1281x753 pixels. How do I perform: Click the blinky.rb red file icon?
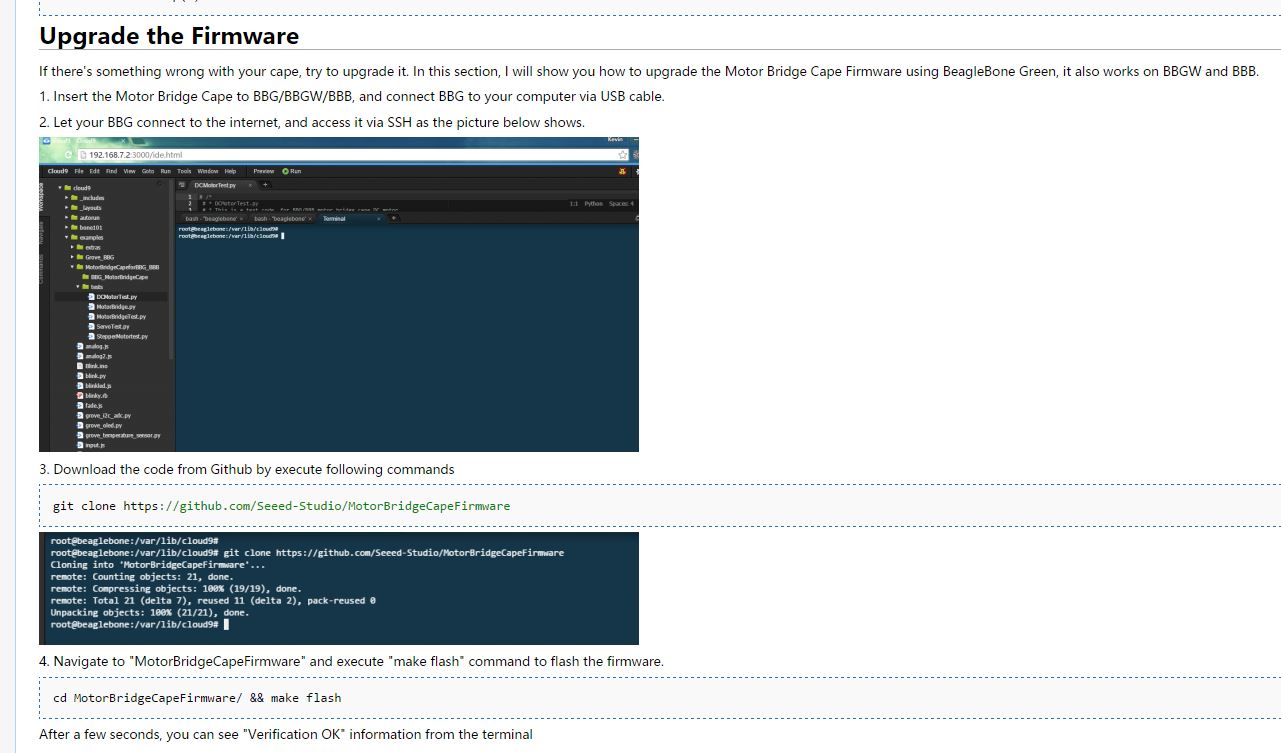tap(80, 396)
